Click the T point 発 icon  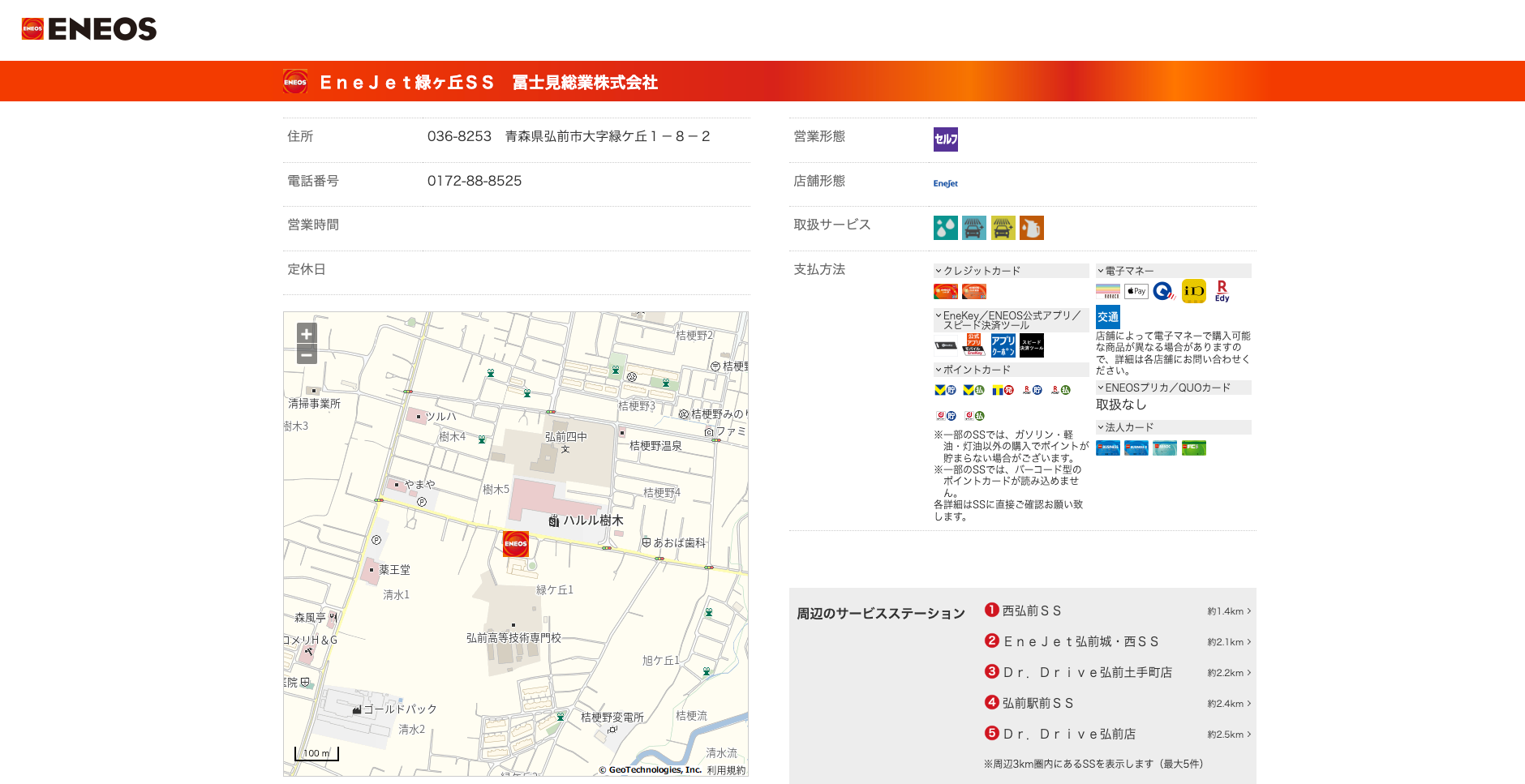1003,390
